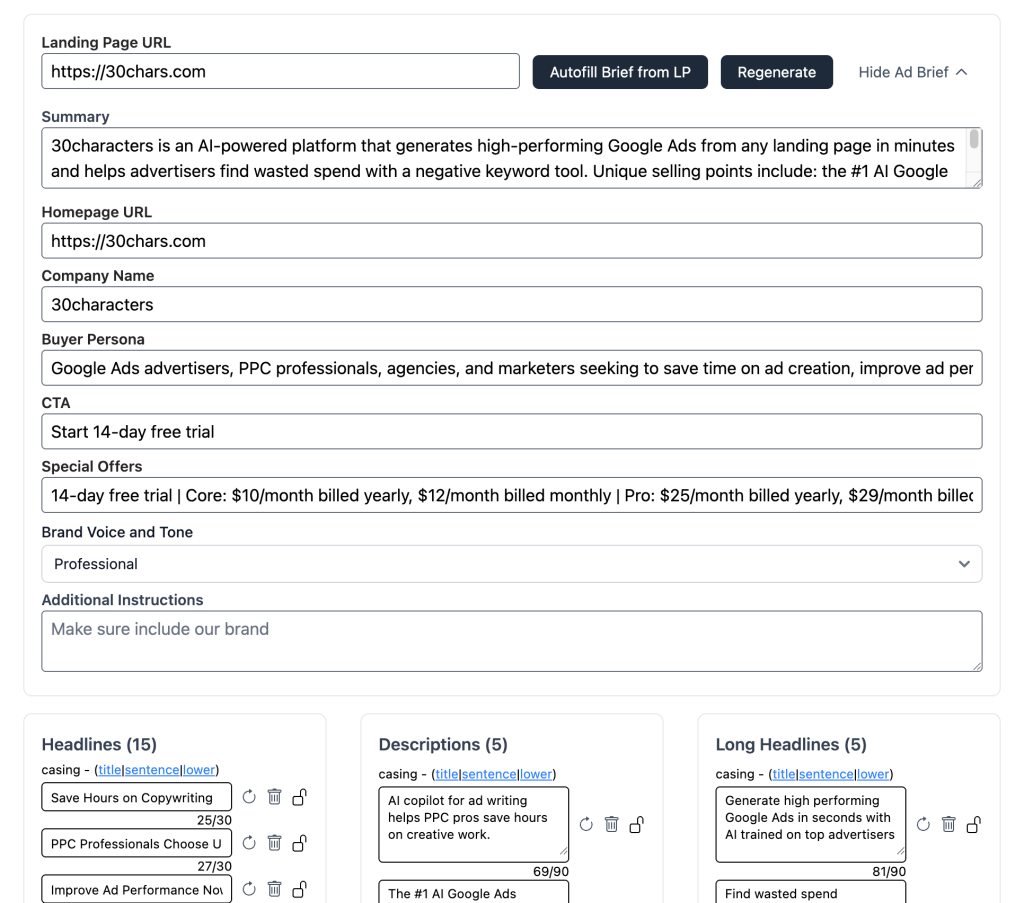This screenshot has height=903, width=1024.
Task: Regenerate the 'Improve Ad Performance' headline
Action: [x=249, y=889]
